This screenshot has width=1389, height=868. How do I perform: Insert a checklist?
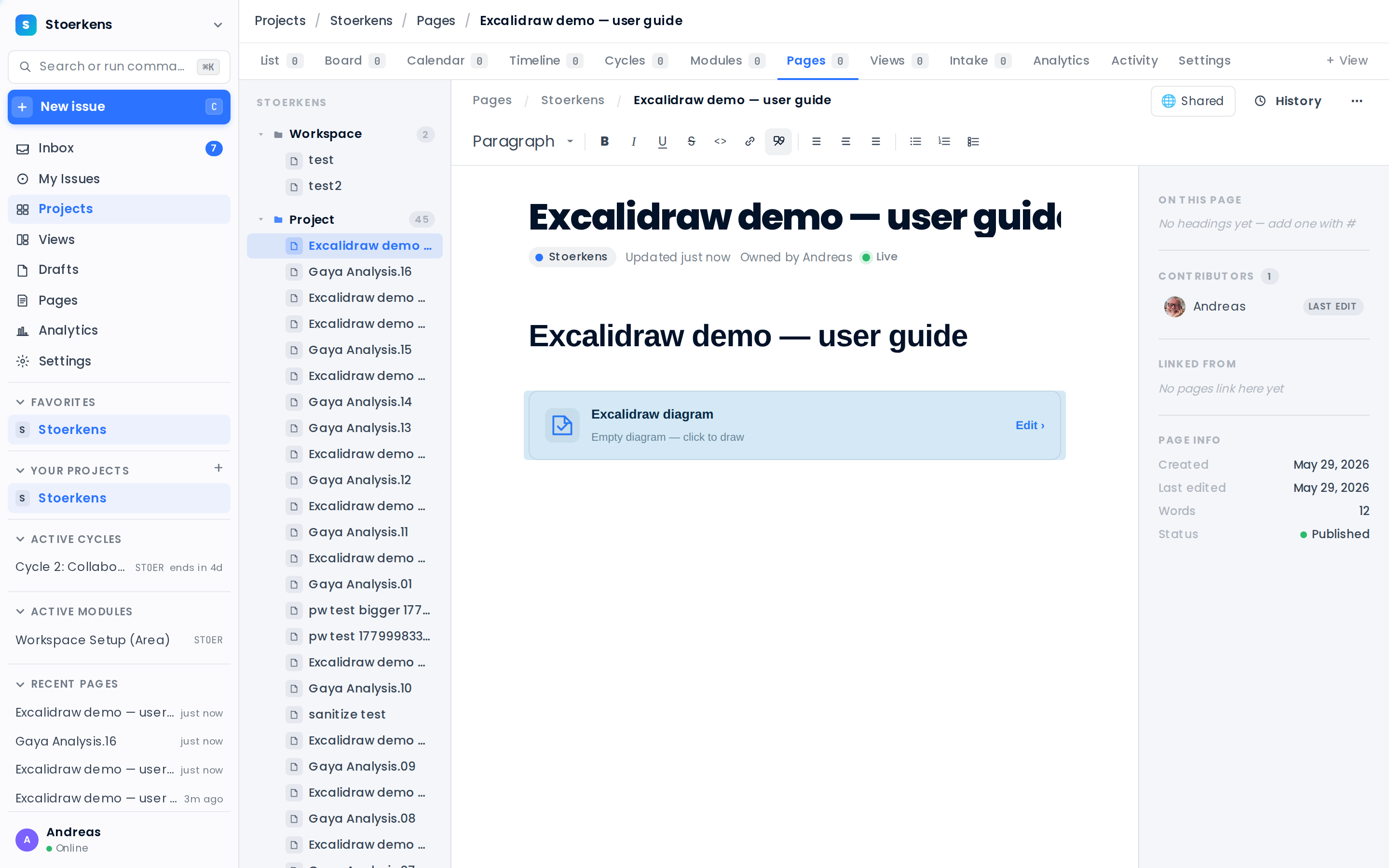pyautogui.click(x=973, y=141)
